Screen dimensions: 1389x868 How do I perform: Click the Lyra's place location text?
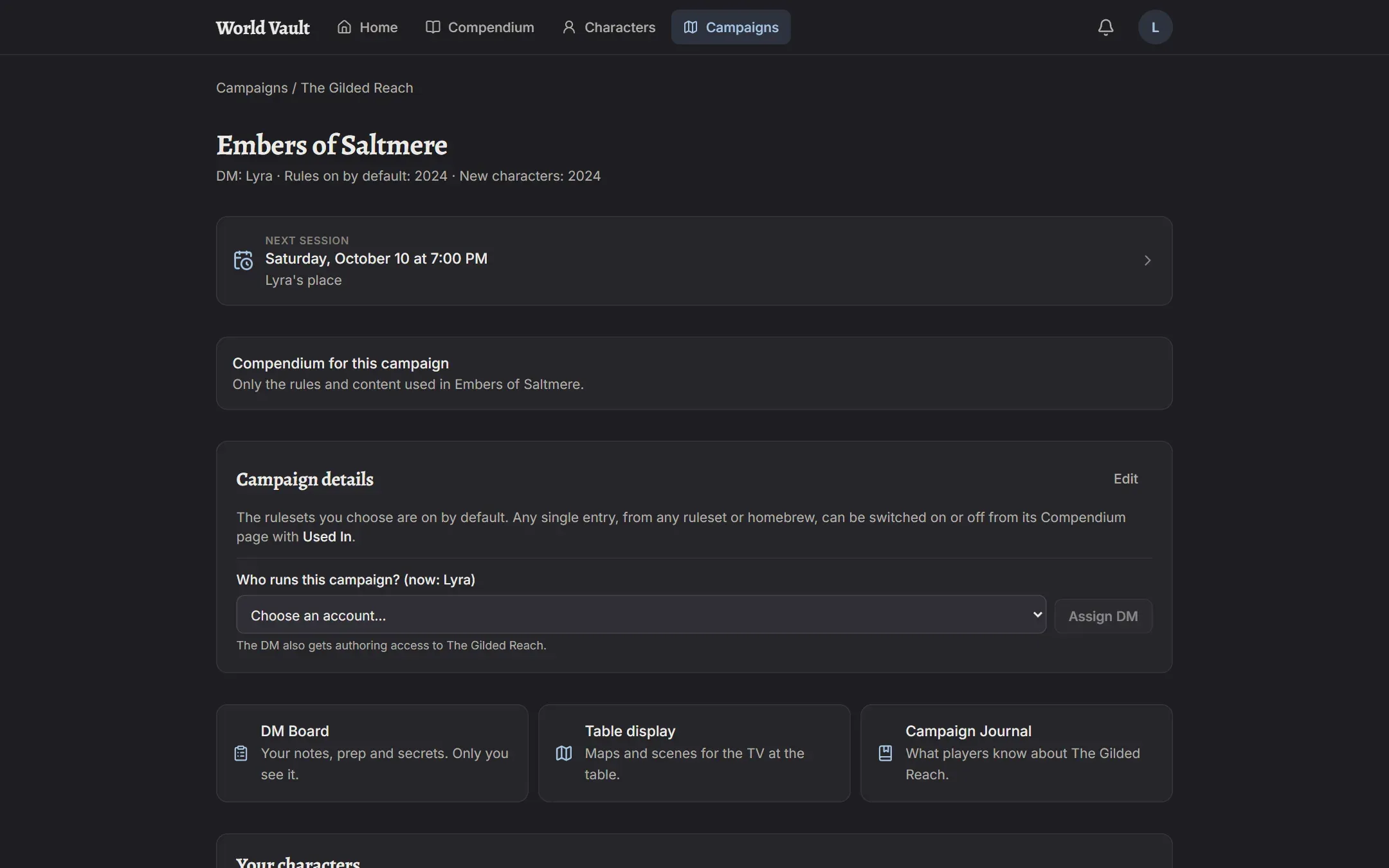pos(304,280)
